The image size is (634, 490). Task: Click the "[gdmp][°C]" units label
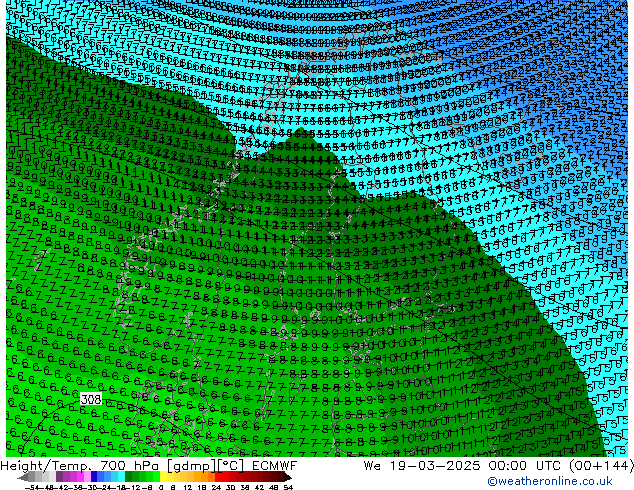click(206, 466)
